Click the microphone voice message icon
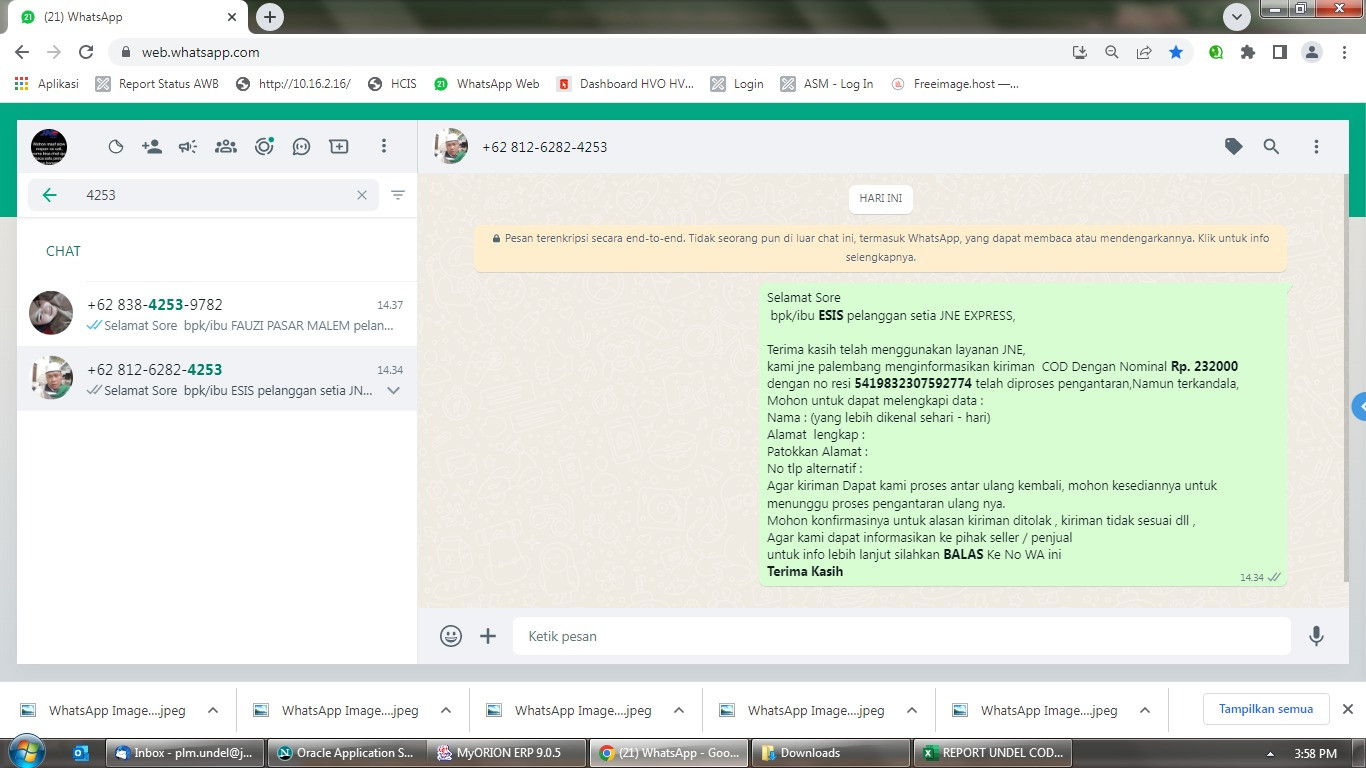 point(1316,636)
